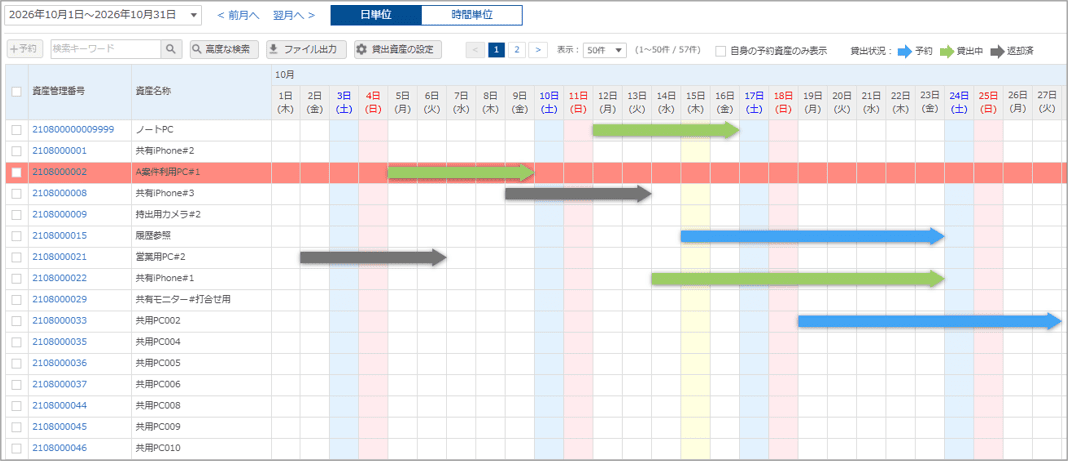Open asset 2108000021

tap(59, 257)
